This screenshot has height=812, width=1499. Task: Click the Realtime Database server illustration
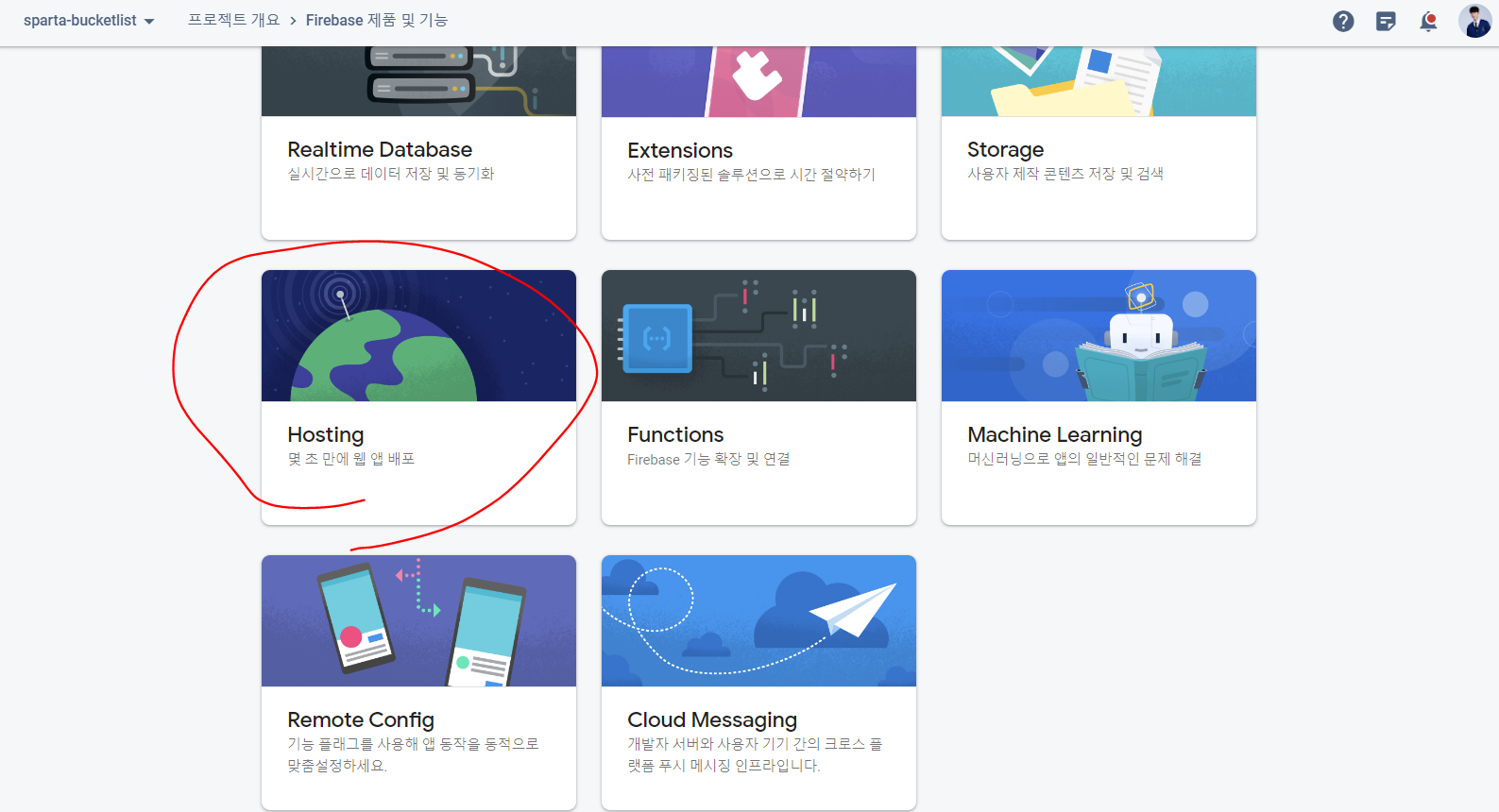[x=418, y=82]
